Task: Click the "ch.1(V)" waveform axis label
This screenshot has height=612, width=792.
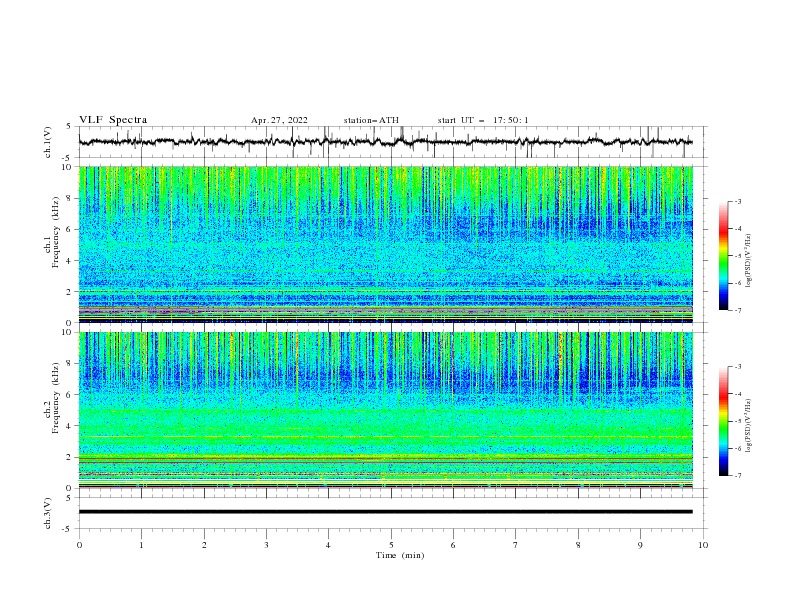Action: [48, 142]
